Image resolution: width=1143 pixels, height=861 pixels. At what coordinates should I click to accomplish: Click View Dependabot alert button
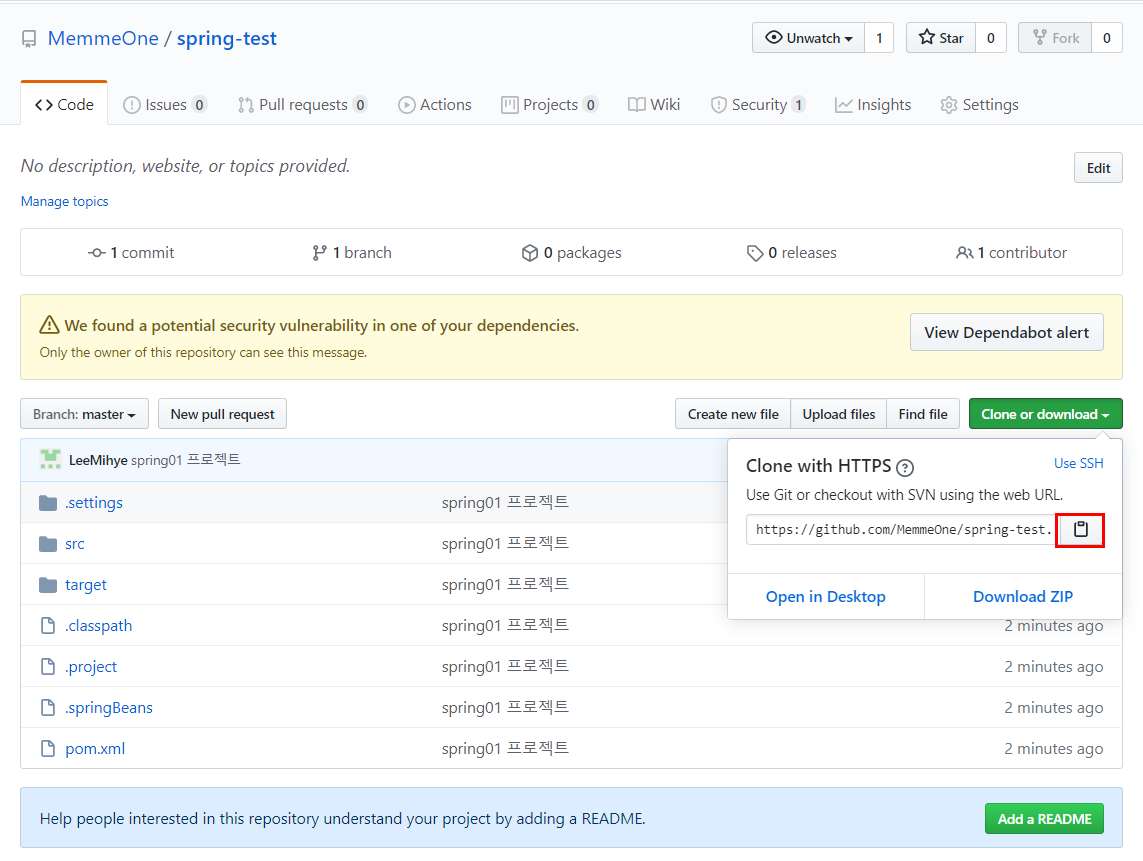coord(1006,332)
